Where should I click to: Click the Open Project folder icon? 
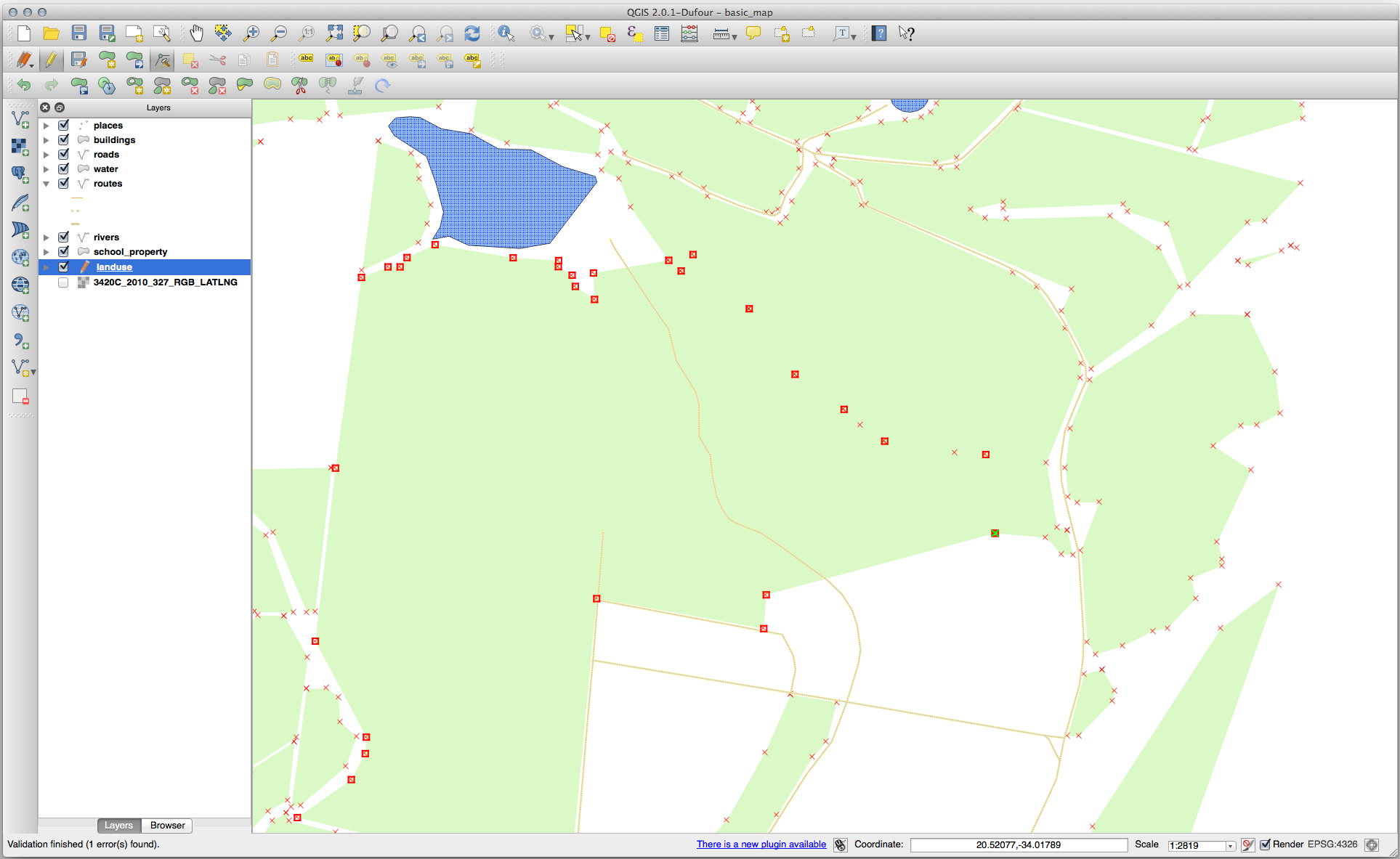pyautogui.click(x=51, y=33)
